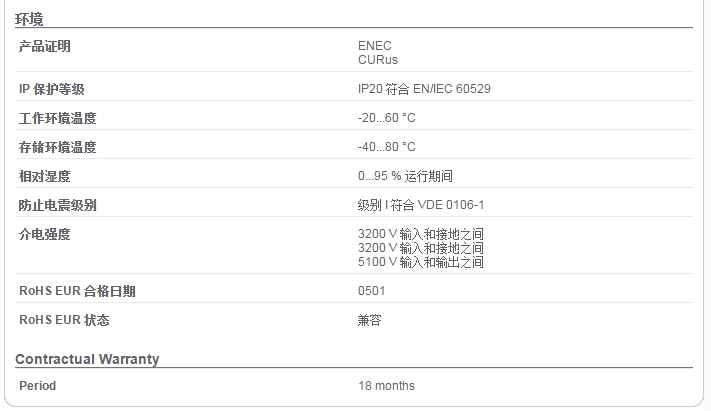Screen dimensions: 711x411
Task: Click the CURus certification text
Action: click(x=378, y=60)
